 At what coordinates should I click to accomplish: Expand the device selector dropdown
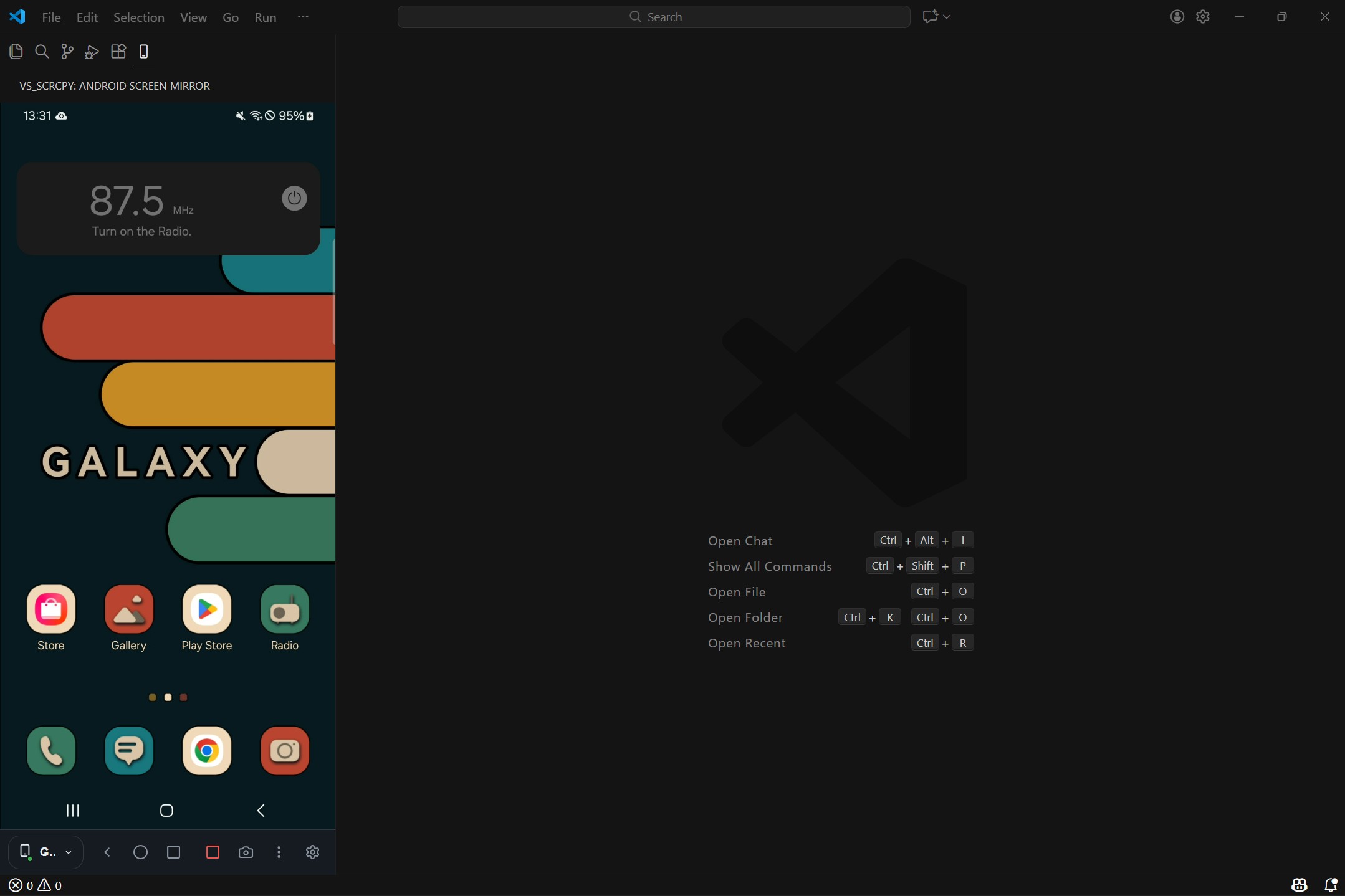coord(69,852)
